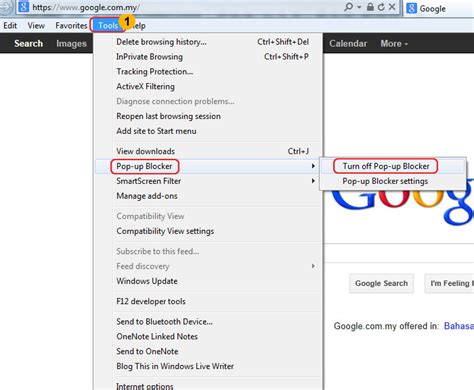Image resolution: width=474 pixels, height=390 pixels.
Task: Click the refresh icon in address bar
Action: click(381, 7)
